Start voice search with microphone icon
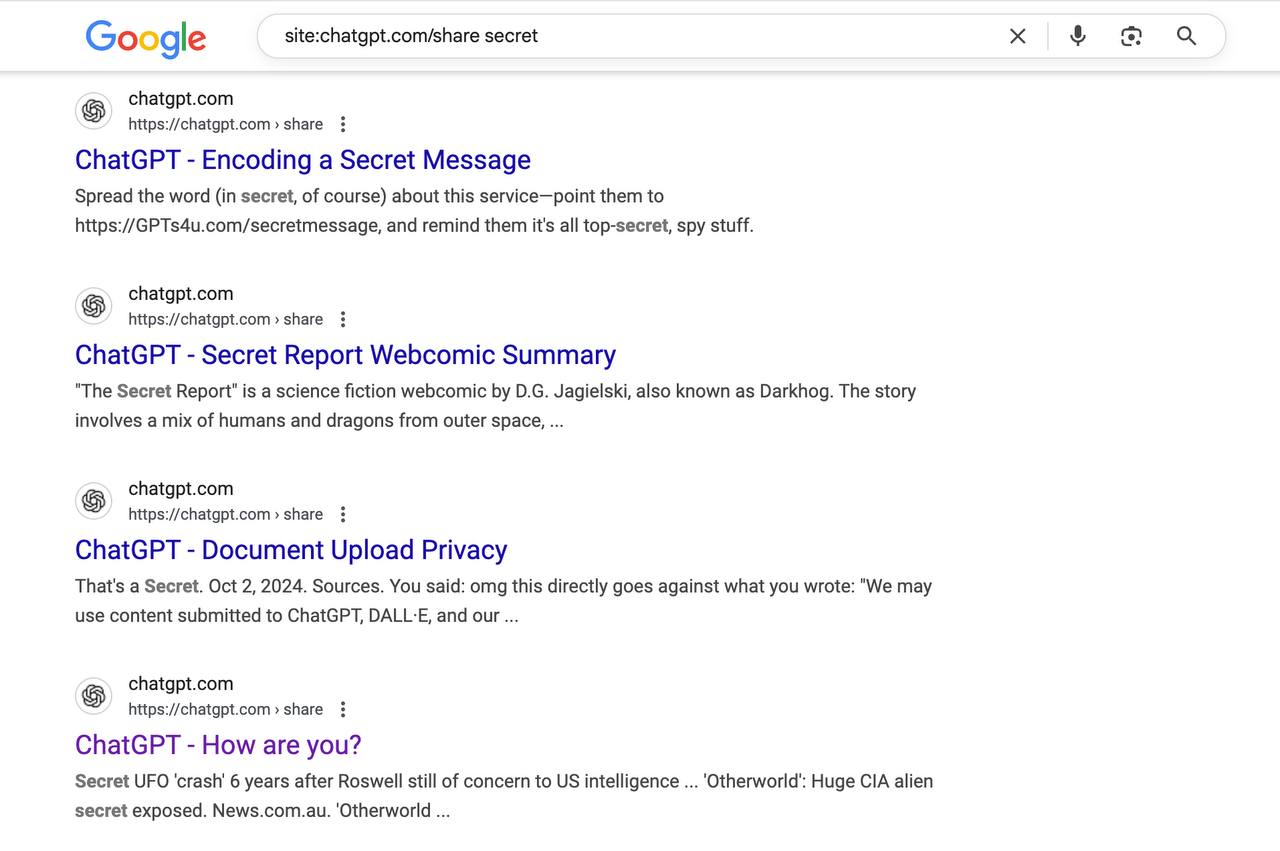 point(1077,36)
